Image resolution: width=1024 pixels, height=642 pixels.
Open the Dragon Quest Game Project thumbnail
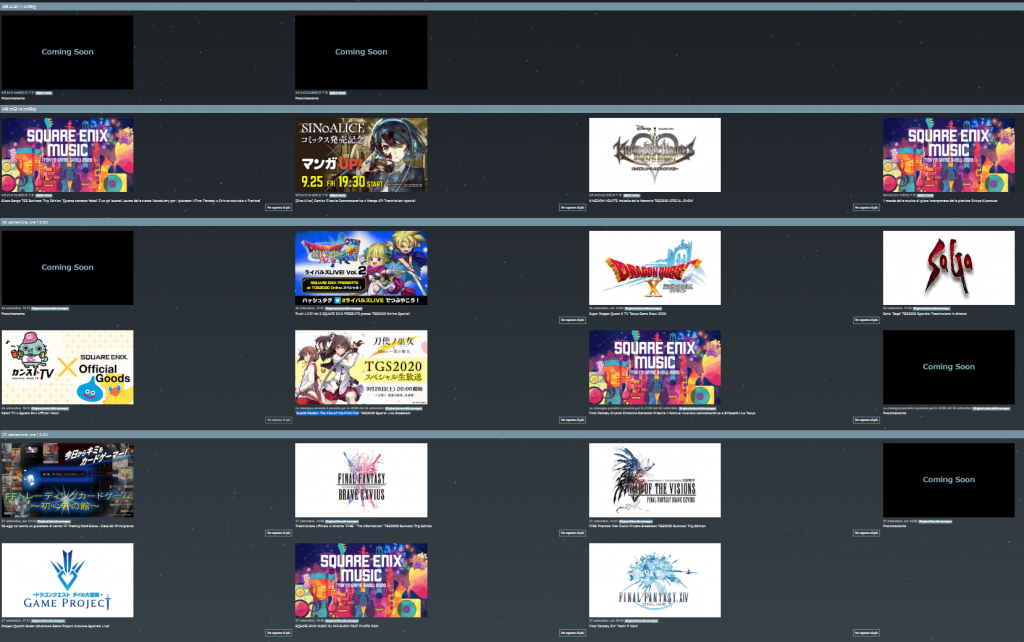point(67,580)
